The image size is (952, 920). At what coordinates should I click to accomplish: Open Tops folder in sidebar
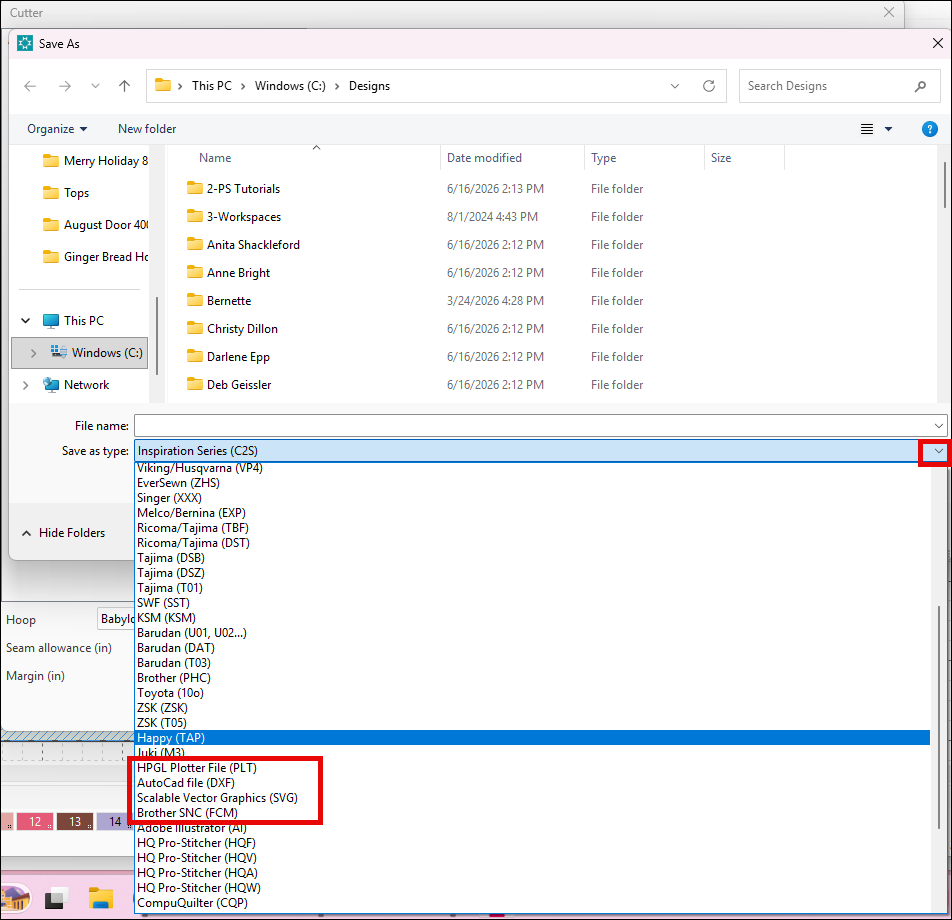coord(66,193)
